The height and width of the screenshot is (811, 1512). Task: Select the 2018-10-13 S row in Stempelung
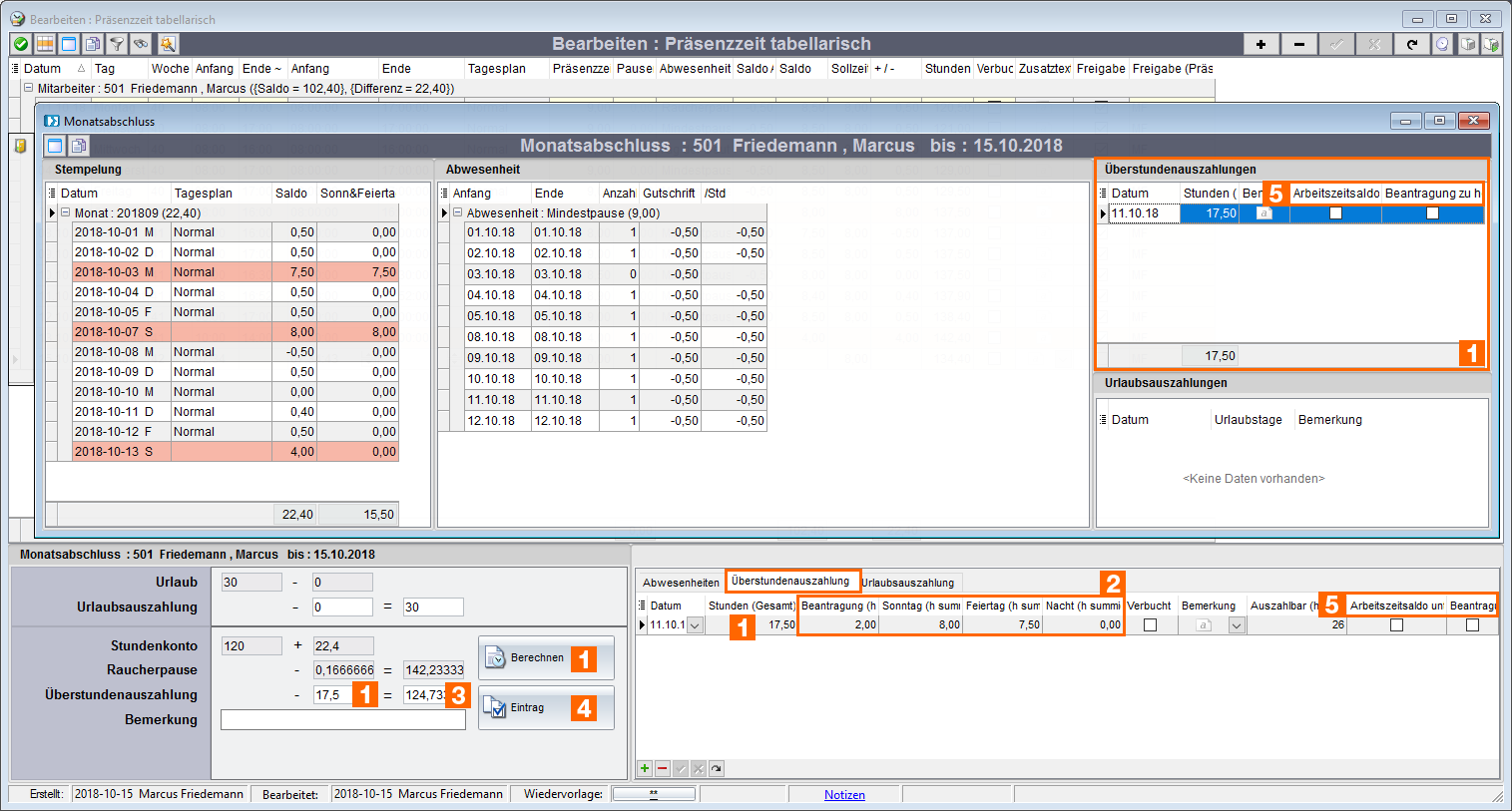pos(236,452)
